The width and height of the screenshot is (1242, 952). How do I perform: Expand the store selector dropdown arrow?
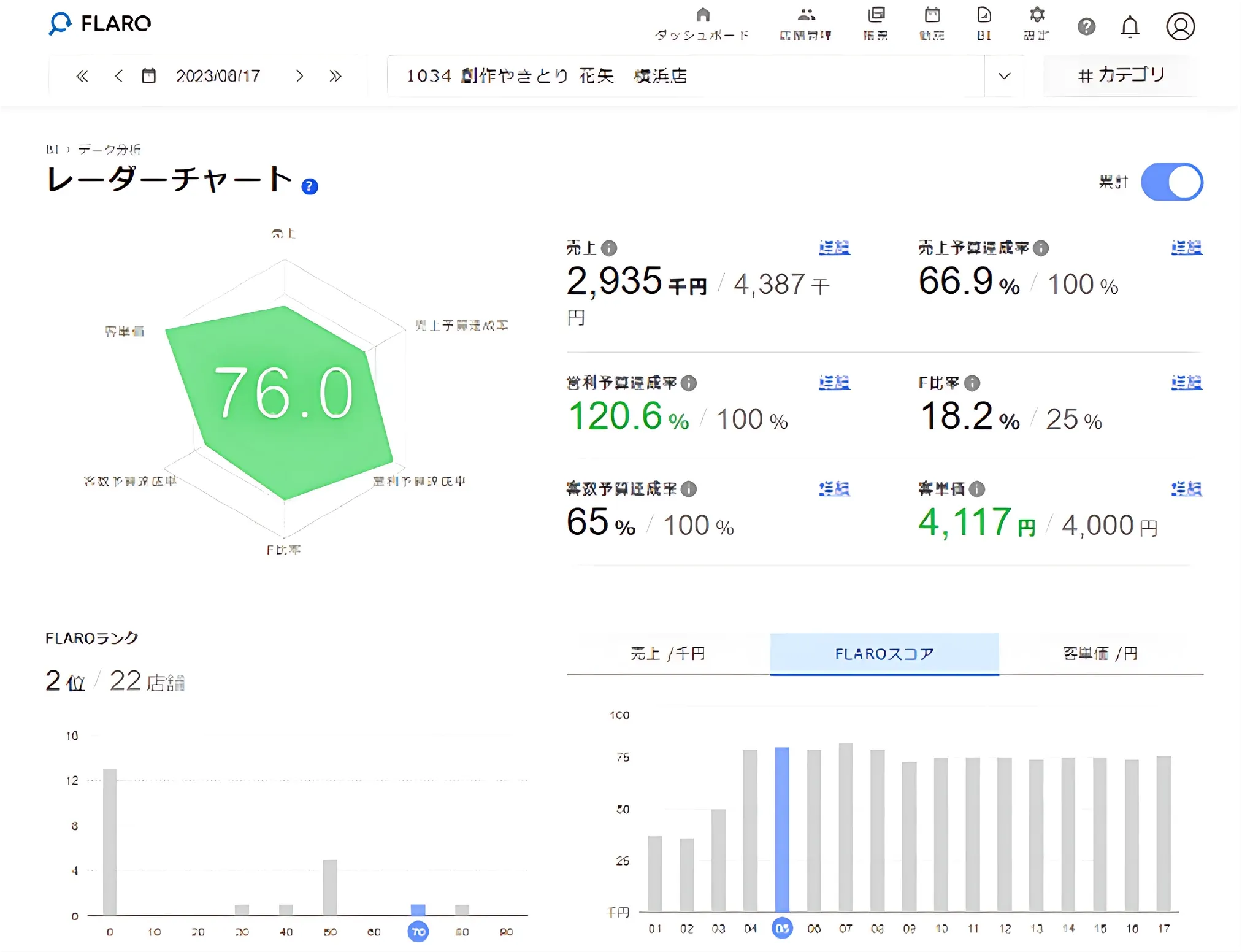click(x=1004, y=76)
